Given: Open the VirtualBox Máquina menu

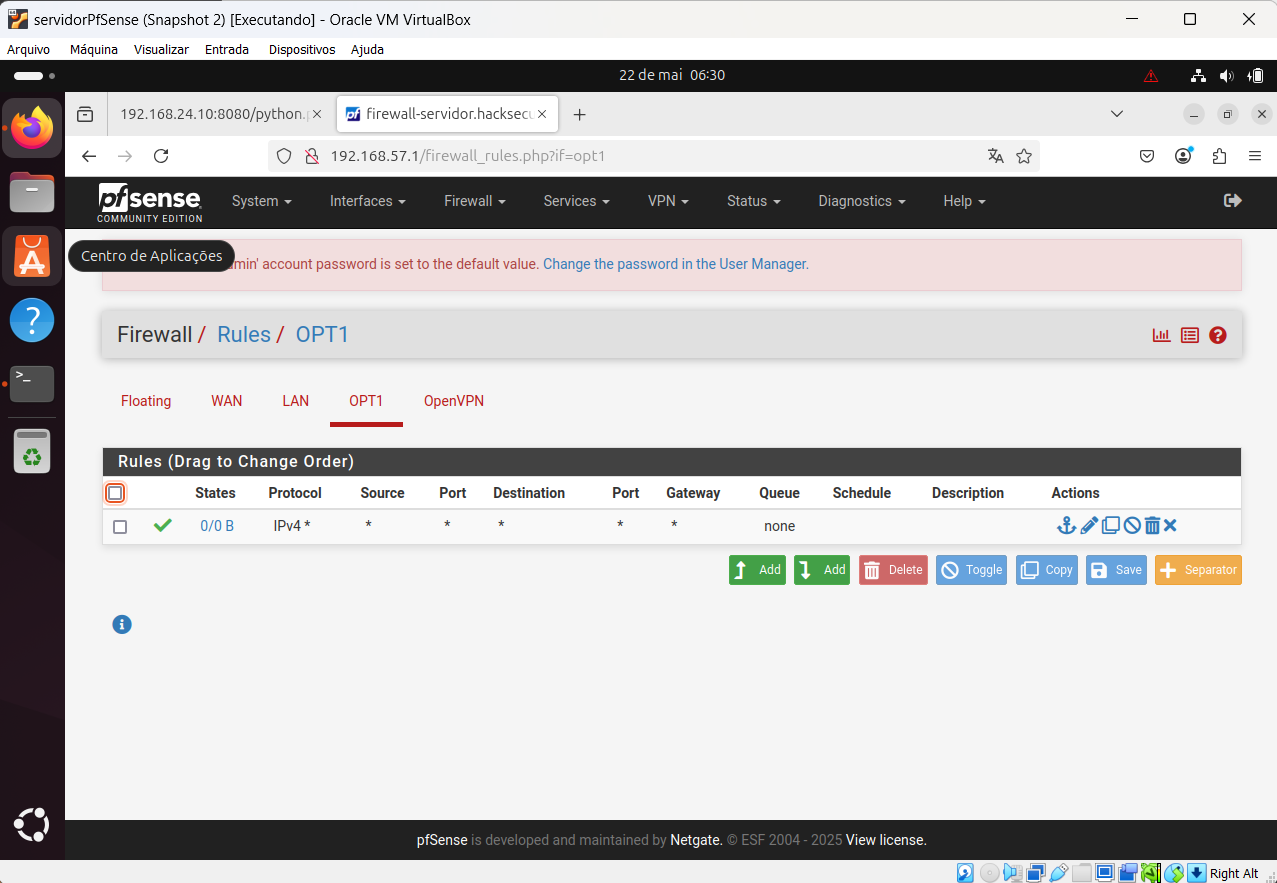Looking at the screenshot, I should coord(94,49).
